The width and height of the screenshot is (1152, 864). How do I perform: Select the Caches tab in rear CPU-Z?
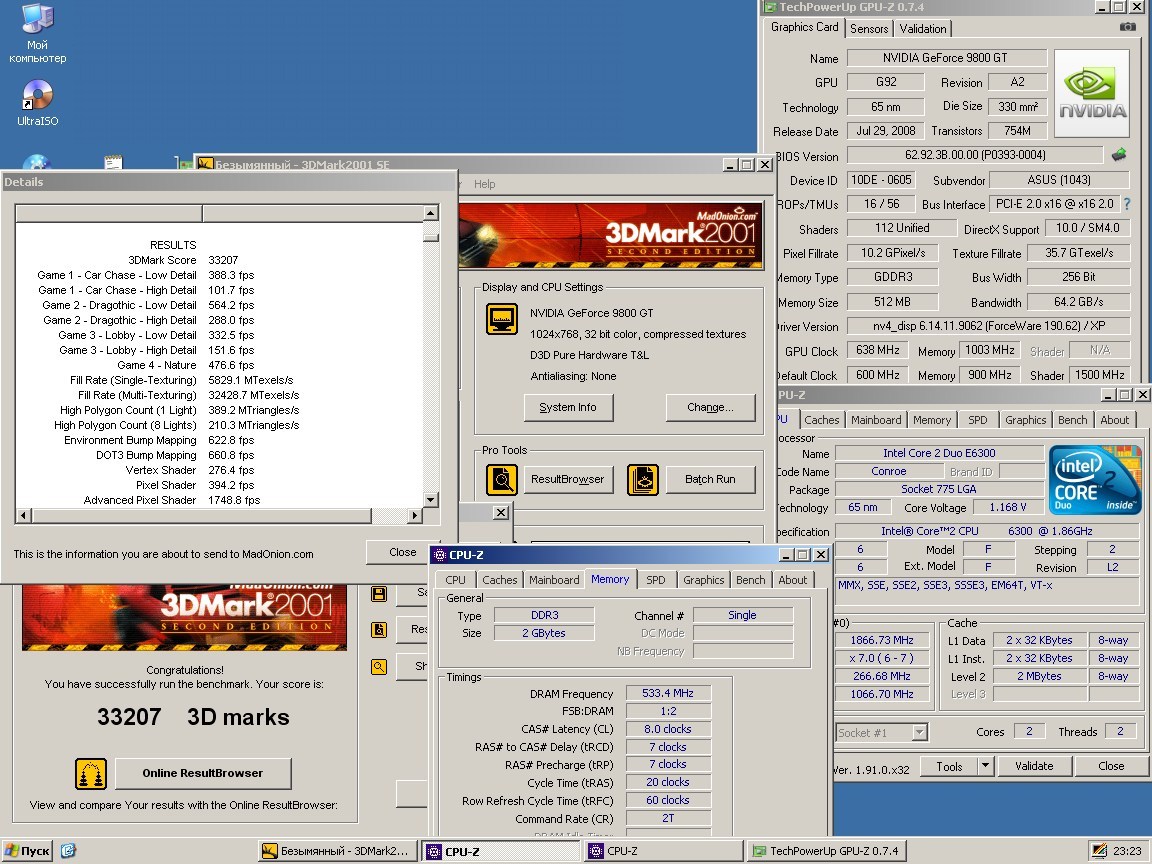821,420
